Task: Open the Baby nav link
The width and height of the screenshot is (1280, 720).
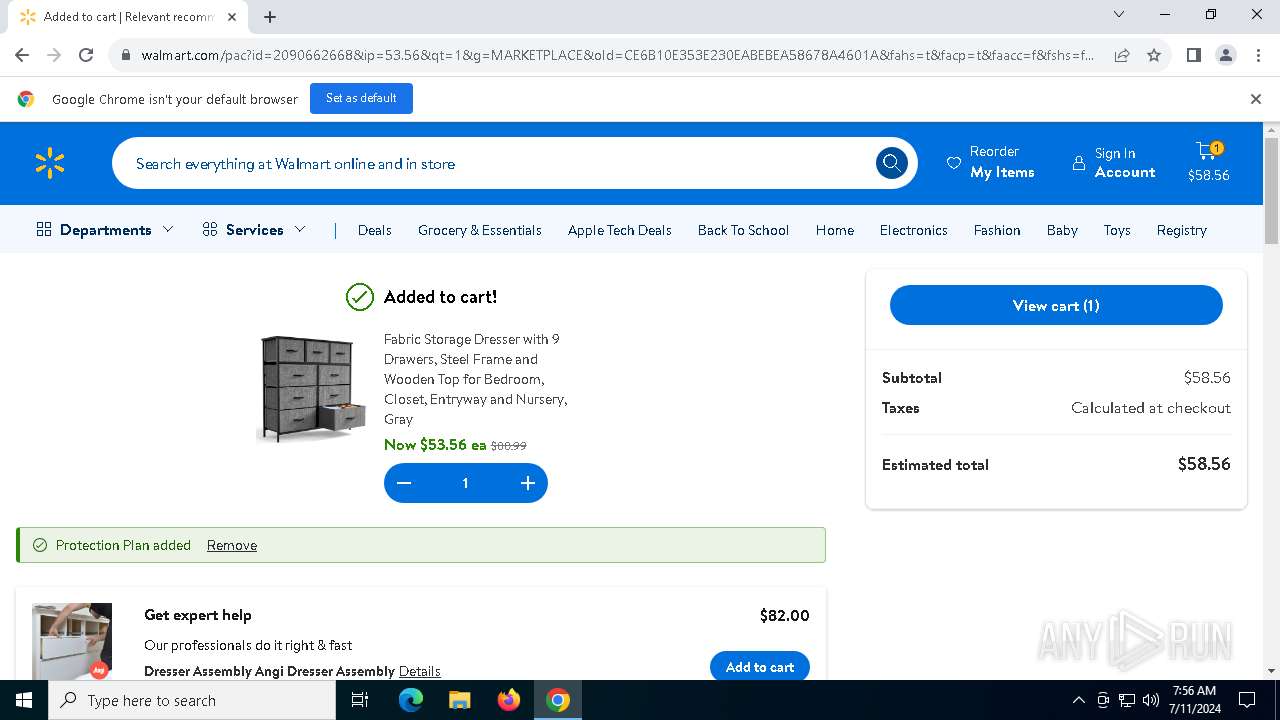Action: point(1062,230)
